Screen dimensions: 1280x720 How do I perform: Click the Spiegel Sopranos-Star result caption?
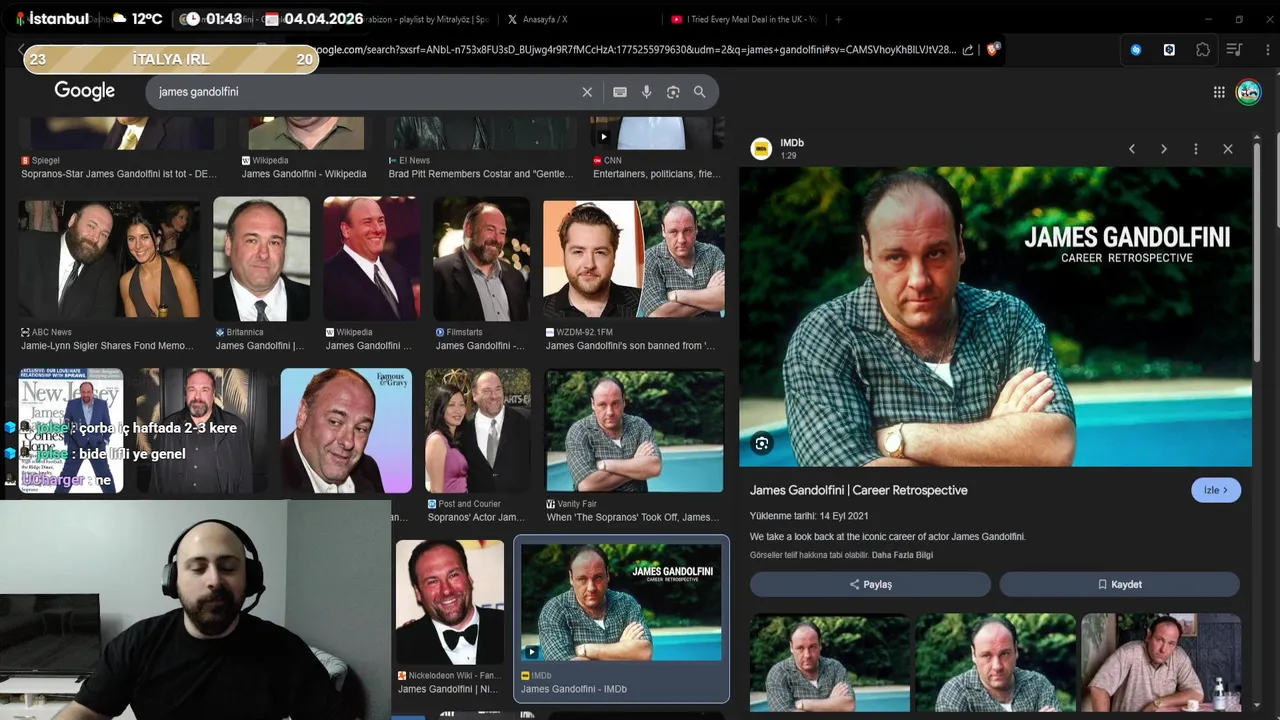pos(119,174)
